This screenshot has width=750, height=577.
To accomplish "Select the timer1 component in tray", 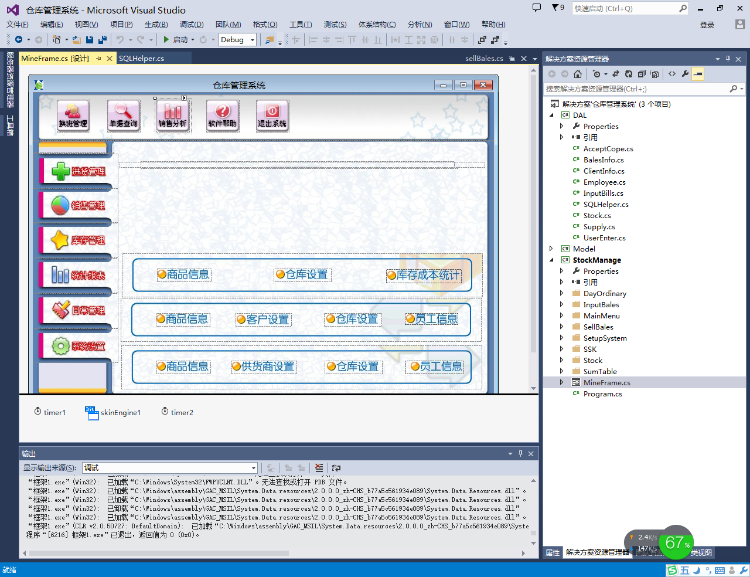I will [50, 412].
